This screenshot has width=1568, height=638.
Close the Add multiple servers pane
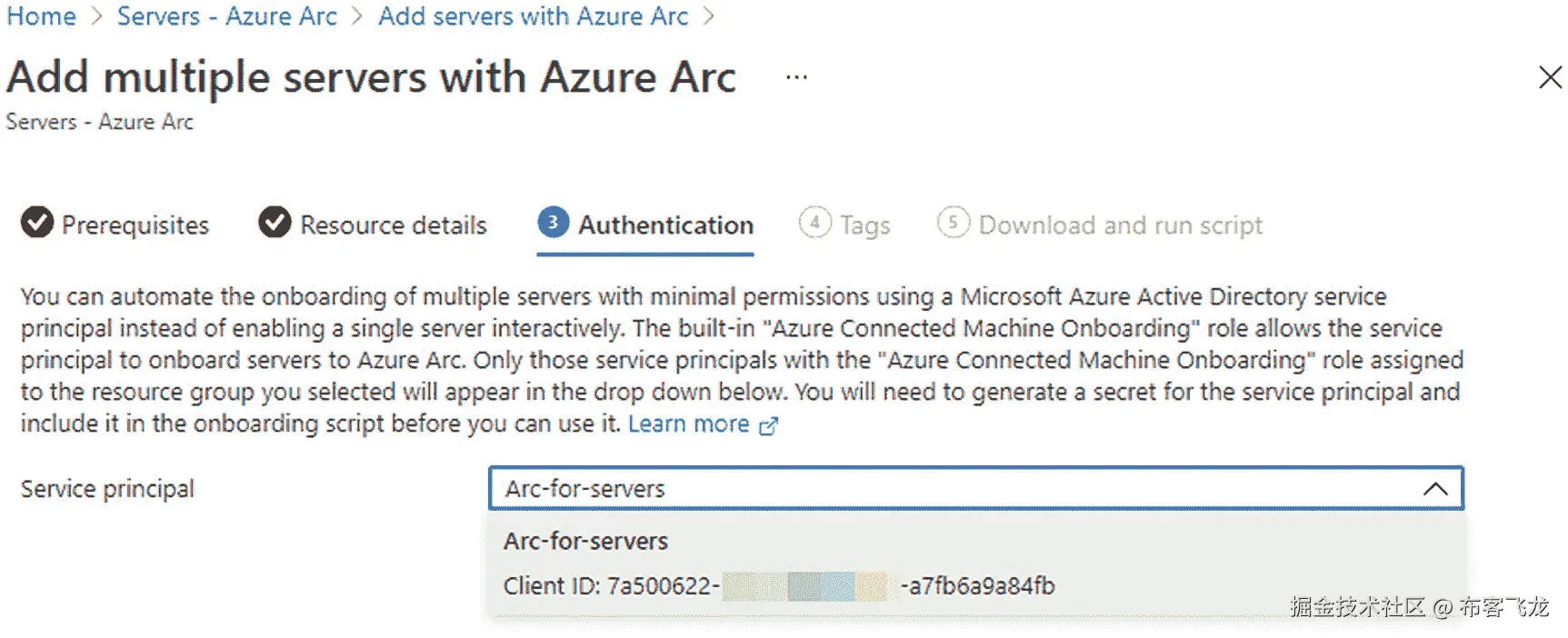coord(1550,77)
